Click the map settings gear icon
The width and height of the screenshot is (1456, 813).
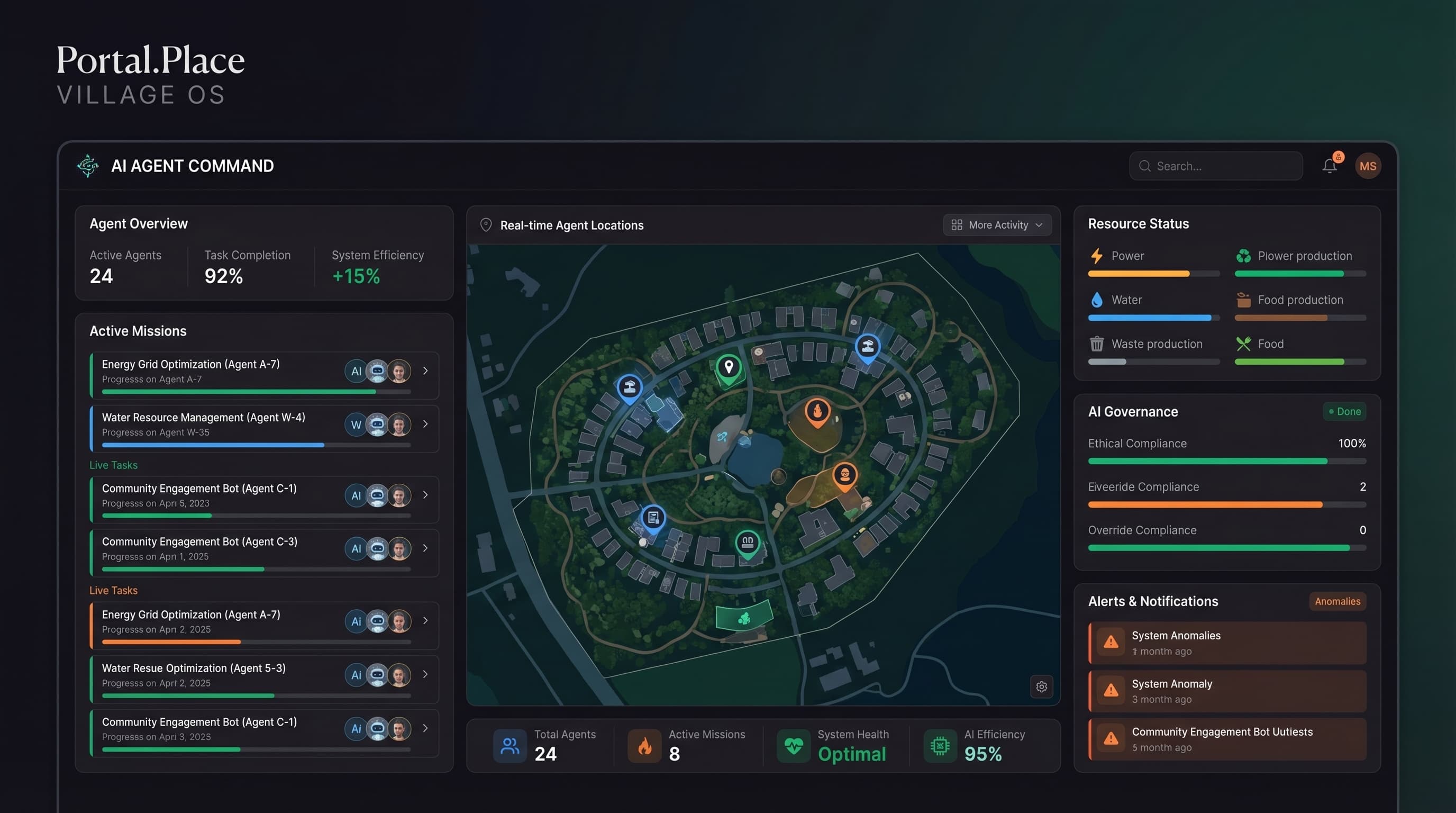tap(1041, 686)
